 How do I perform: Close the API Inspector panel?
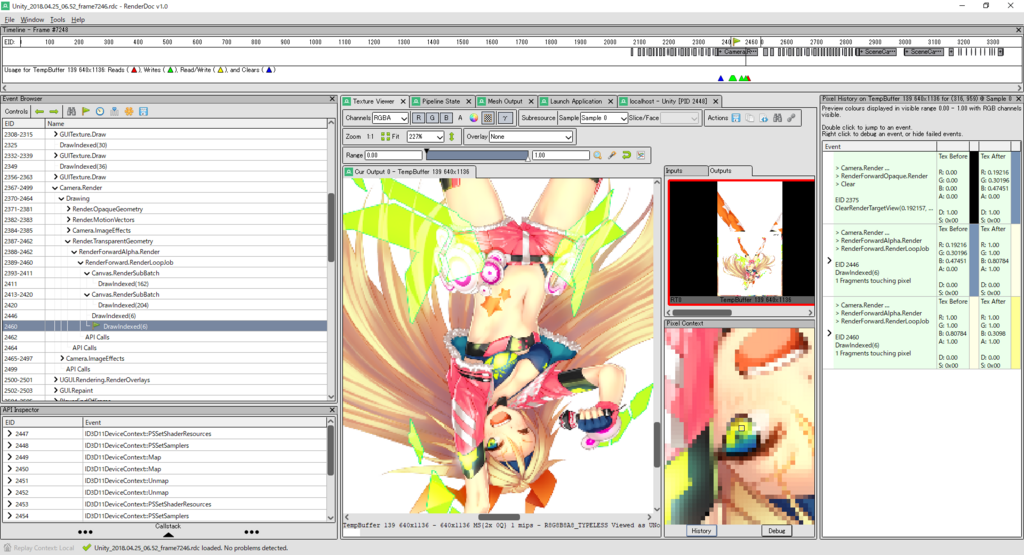332,410
